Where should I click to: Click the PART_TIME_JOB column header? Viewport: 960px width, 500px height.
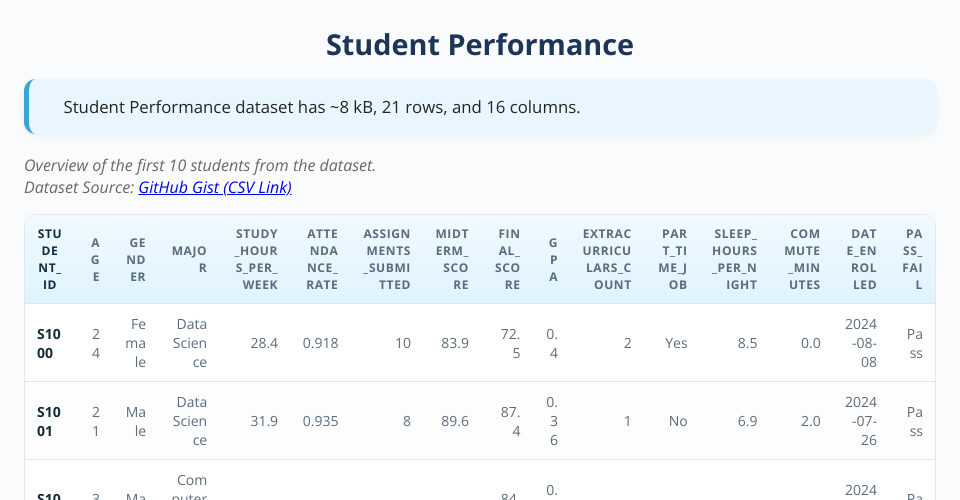coord(675,259)
